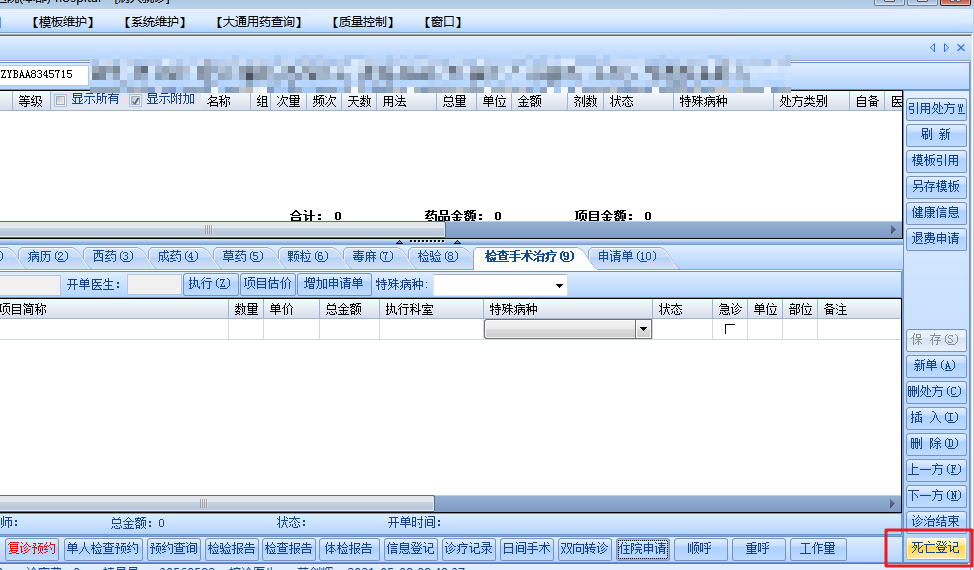This screenshot has width=974, height=570.
Task: Open the 模板维护 menu
Action: pos(63,22)
